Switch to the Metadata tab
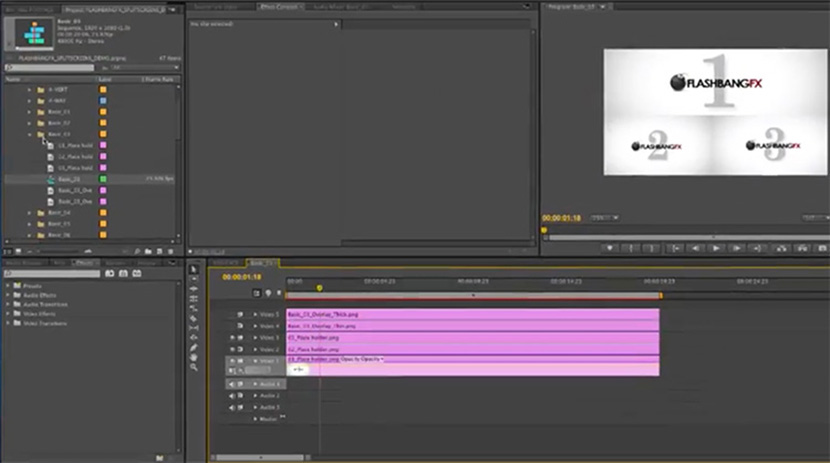This screenshot has width=830, height=463. point(403,7)
